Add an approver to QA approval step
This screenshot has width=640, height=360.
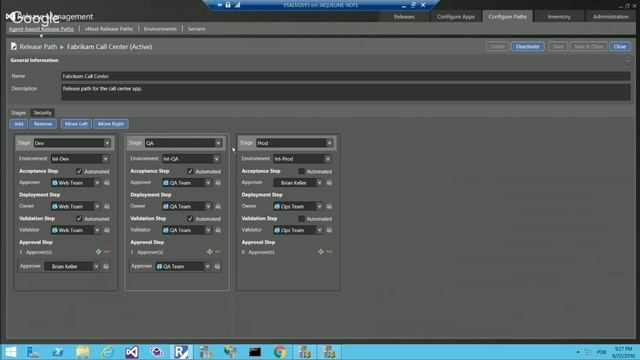click(x=209, y=252)
